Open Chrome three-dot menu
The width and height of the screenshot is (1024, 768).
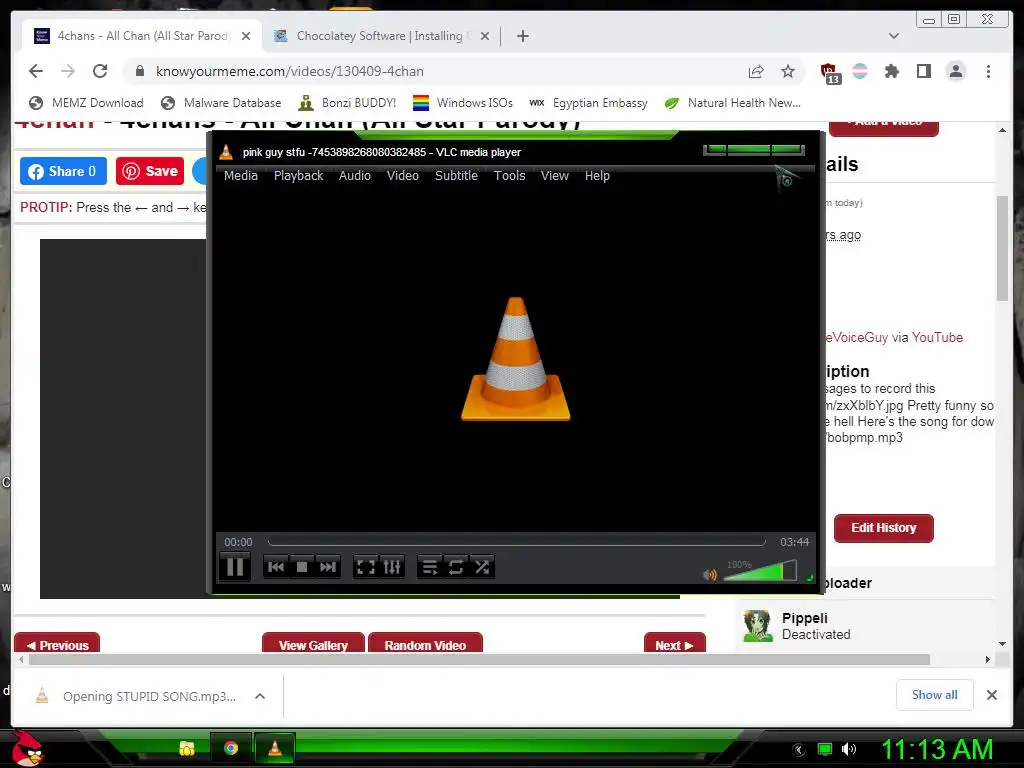click(x=988, y=71)
